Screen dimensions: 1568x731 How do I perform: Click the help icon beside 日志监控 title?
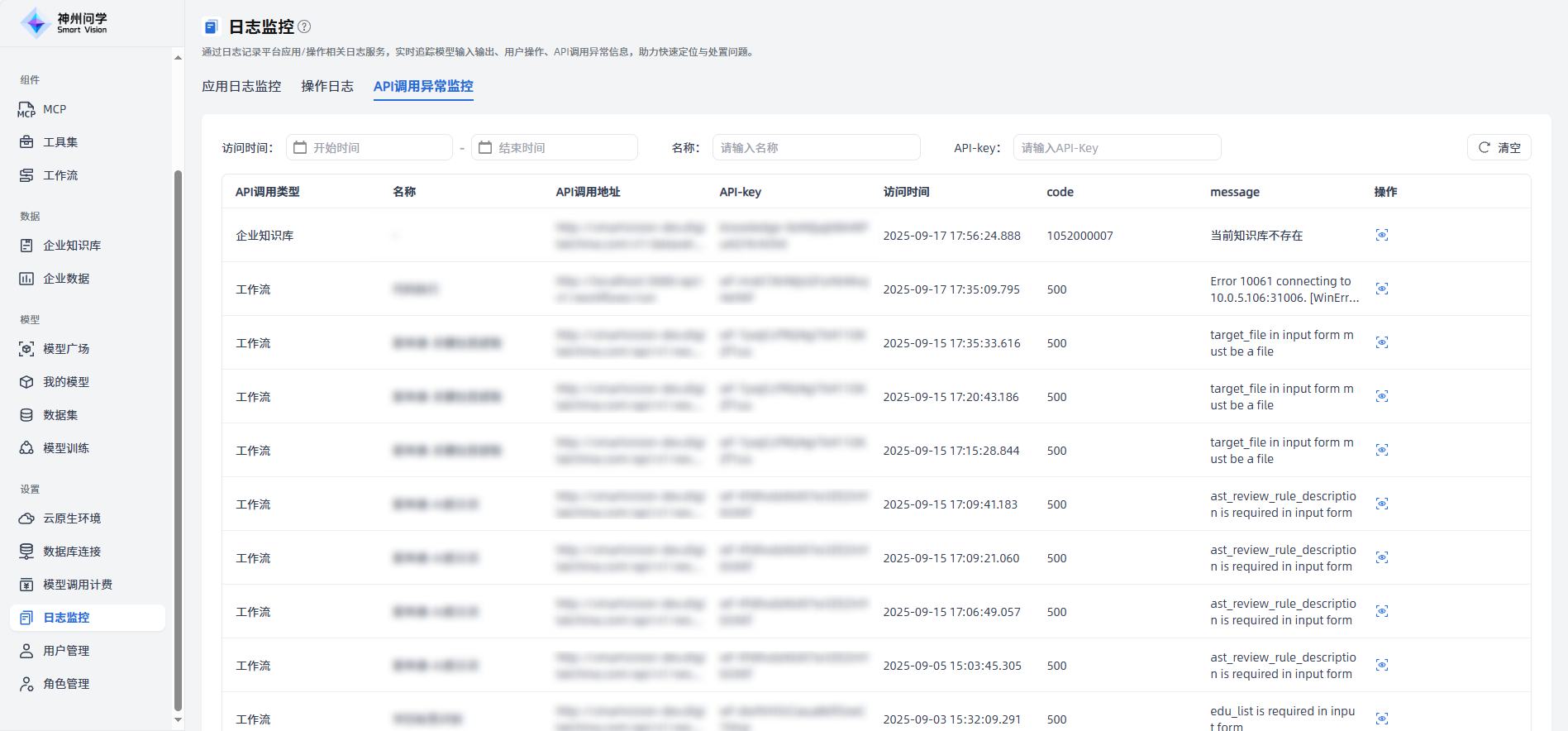click(x=304, y=26)
